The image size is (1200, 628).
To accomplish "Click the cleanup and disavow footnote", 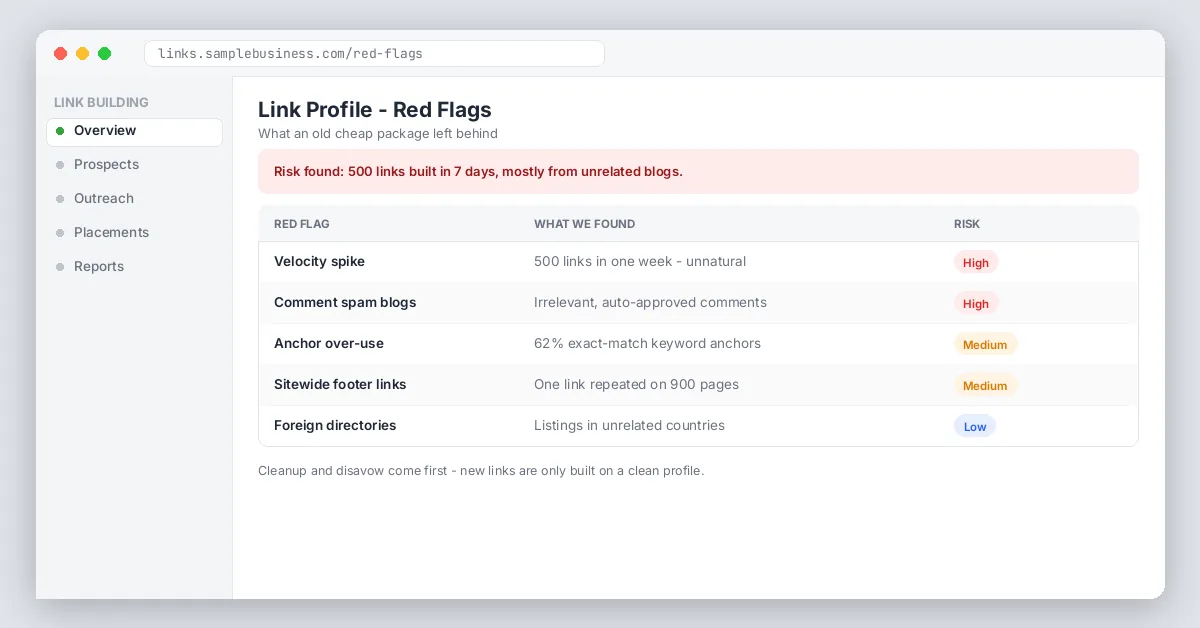I will [x=481, y=471].
